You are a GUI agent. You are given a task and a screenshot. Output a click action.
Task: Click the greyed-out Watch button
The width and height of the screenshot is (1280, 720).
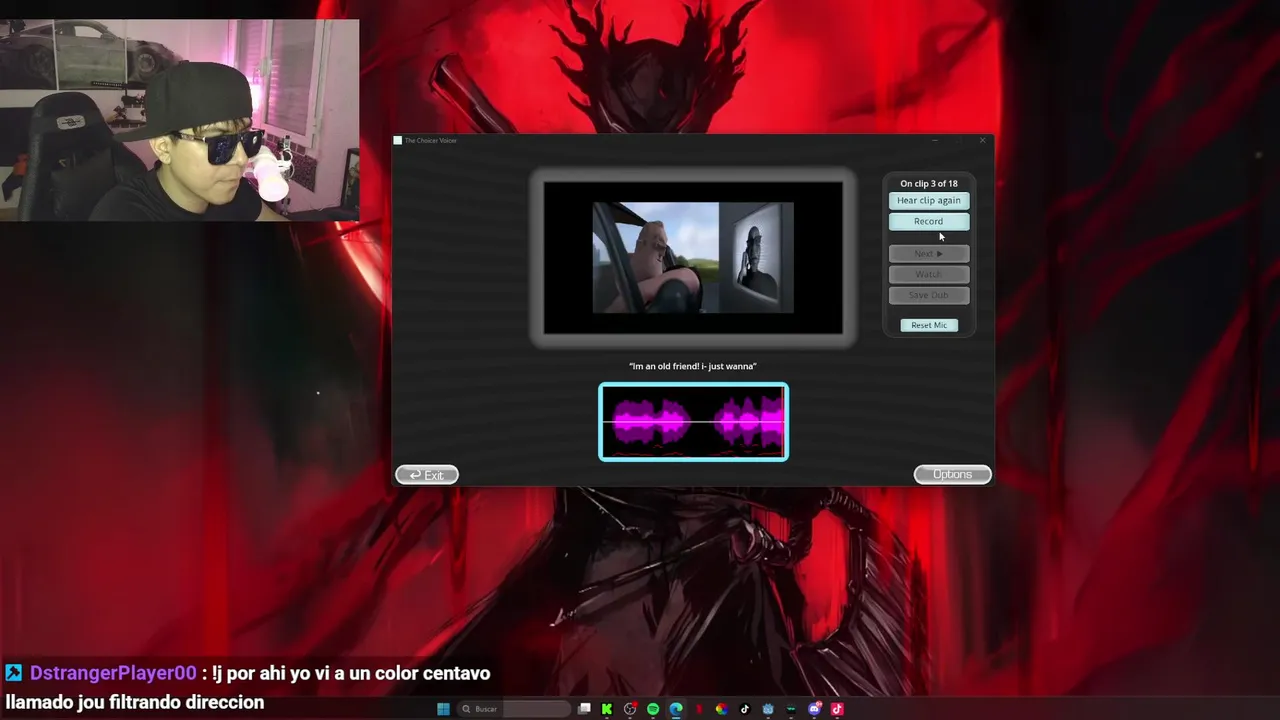click(929, 274)
